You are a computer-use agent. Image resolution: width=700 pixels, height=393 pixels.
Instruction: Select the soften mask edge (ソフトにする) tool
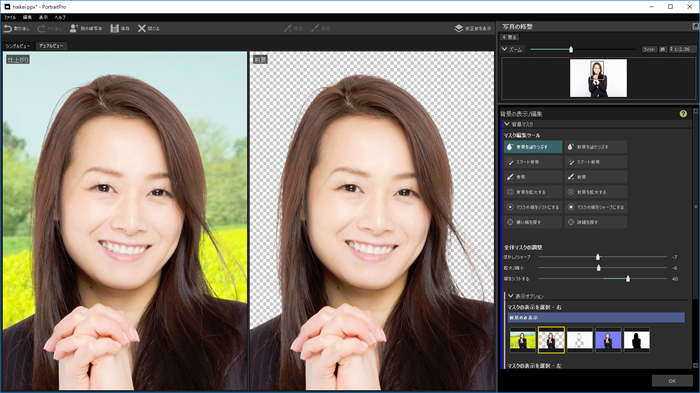click(533, 207)
